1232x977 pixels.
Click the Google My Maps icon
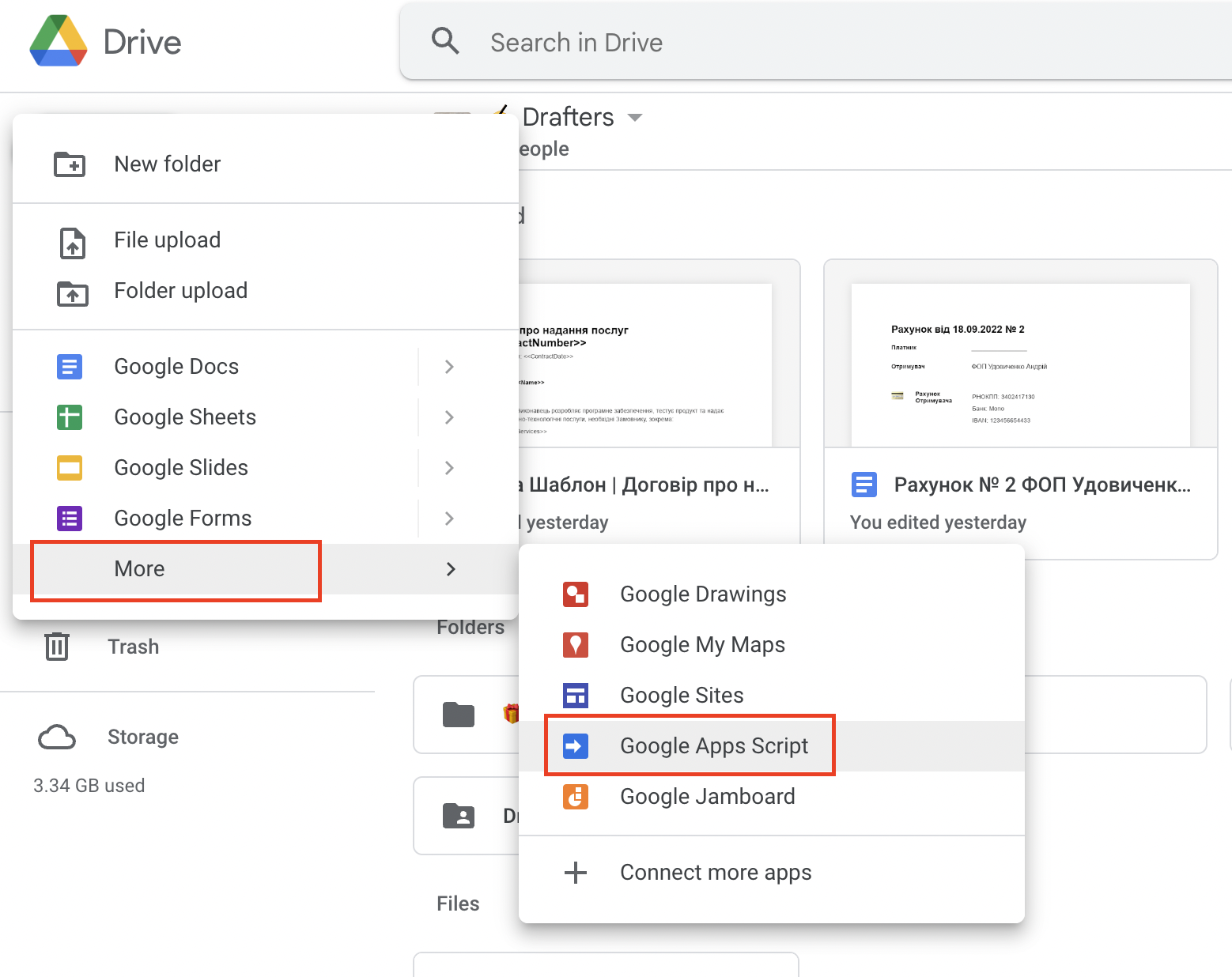[575, 645]
